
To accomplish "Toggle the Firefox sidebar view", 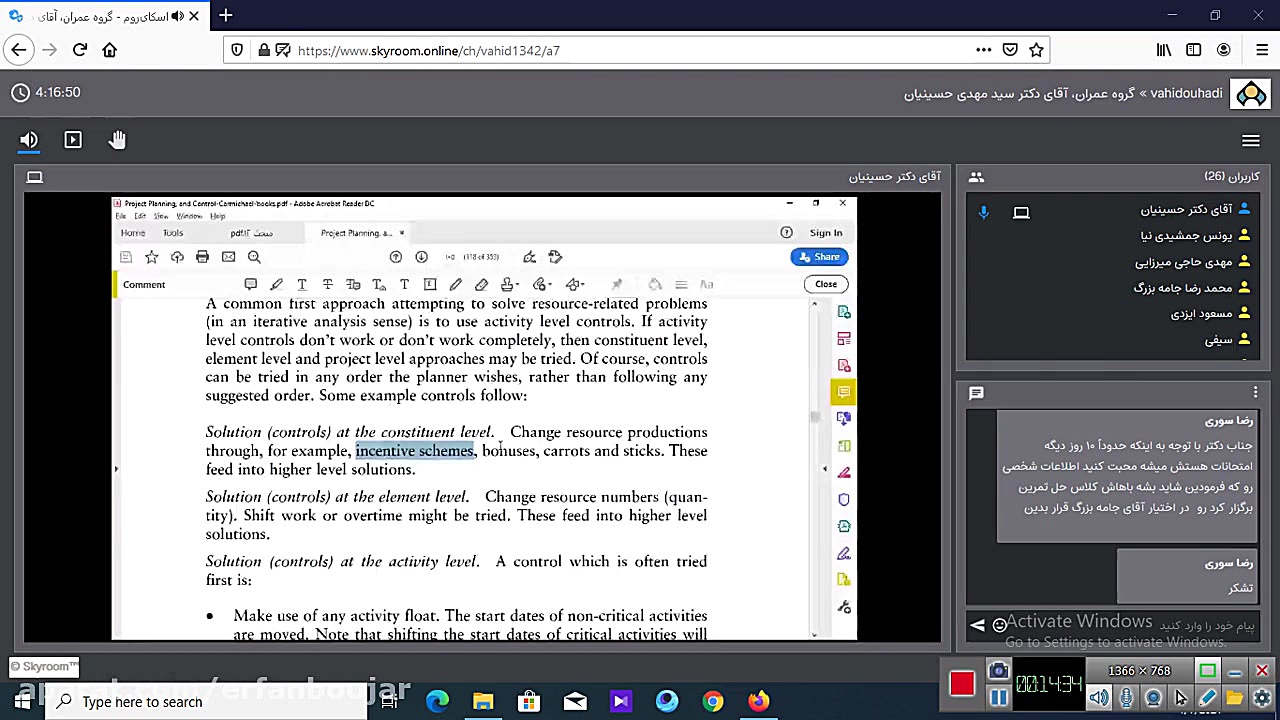I will click(1193, 50).
